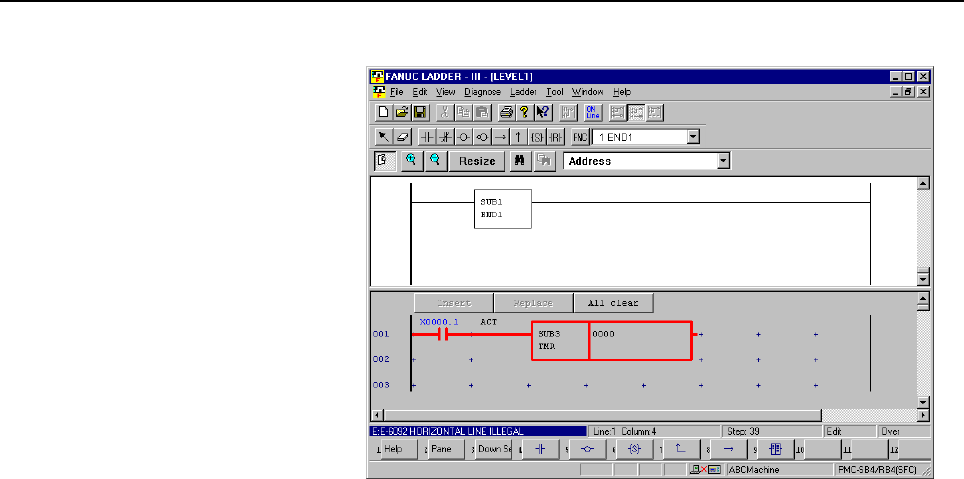
Task: Select the eraser tool
Action: click(x=402, y=137)
